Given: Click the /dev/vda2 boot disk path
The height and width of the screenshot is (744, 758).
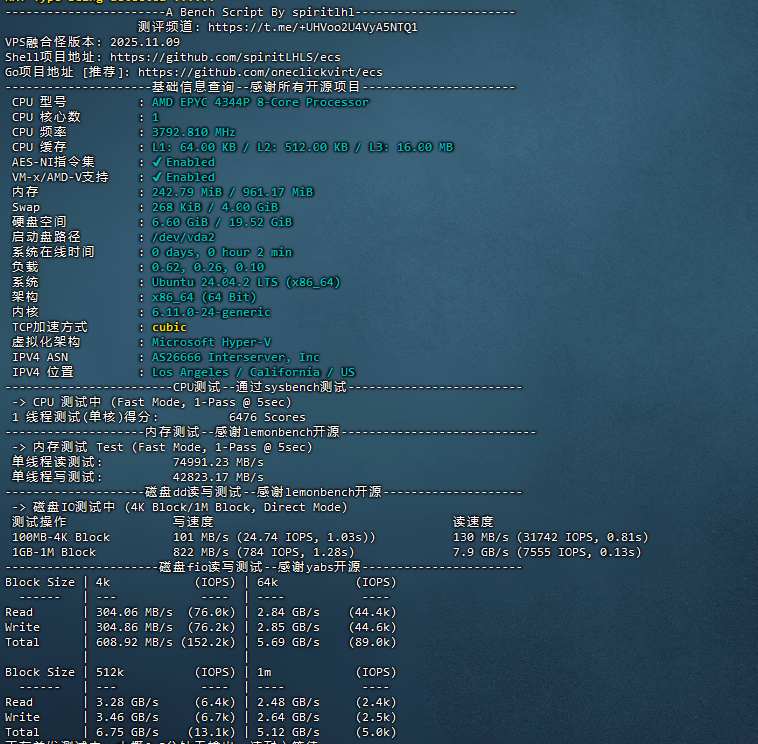Looking at the screenshot, I should (x=183, y=237).
